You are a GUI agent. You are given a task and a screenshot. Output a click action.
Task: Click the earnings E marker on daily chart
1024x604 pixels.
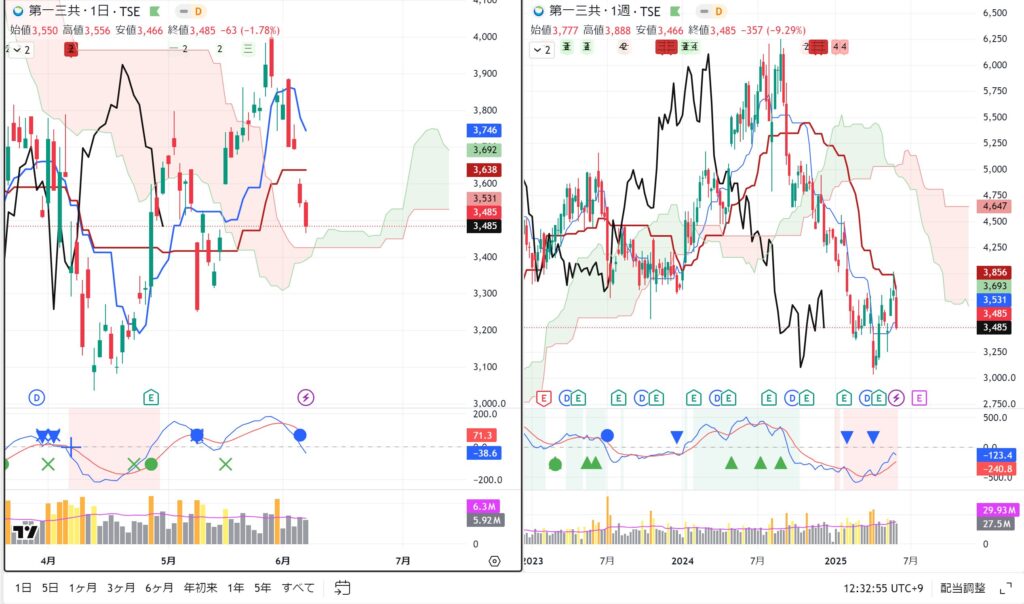151,397
